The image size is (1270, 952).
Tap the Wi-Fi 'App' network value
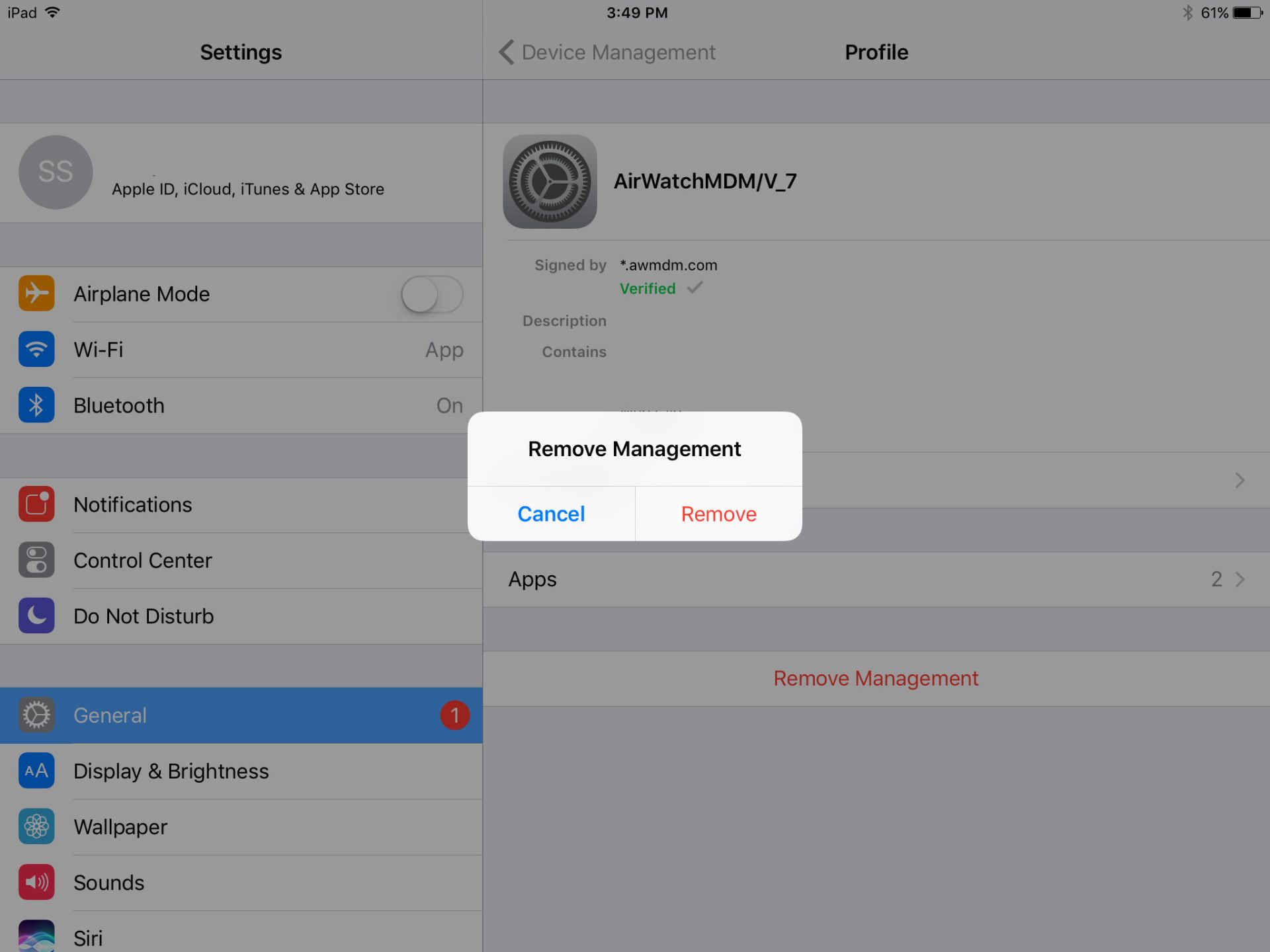[x=444, y=350]
